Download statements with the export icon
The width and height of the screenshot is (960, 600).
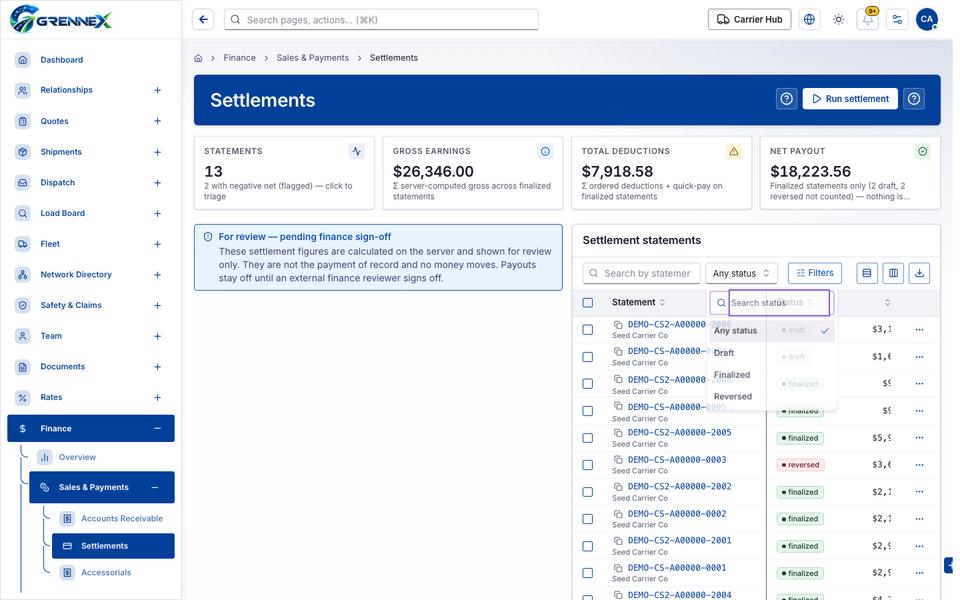tap(920, 273)
